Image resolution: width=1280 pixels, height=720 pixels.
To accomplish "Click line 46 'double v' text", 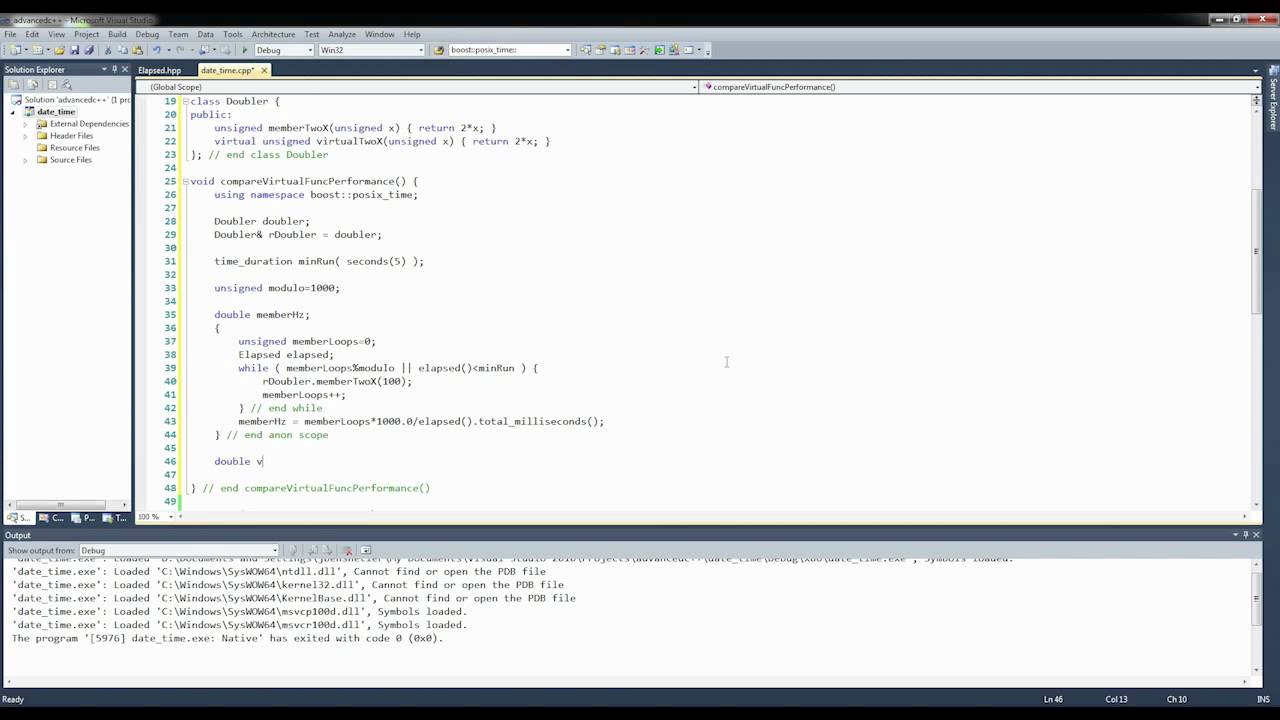I will pyautogui.click(x=238, y=461).
